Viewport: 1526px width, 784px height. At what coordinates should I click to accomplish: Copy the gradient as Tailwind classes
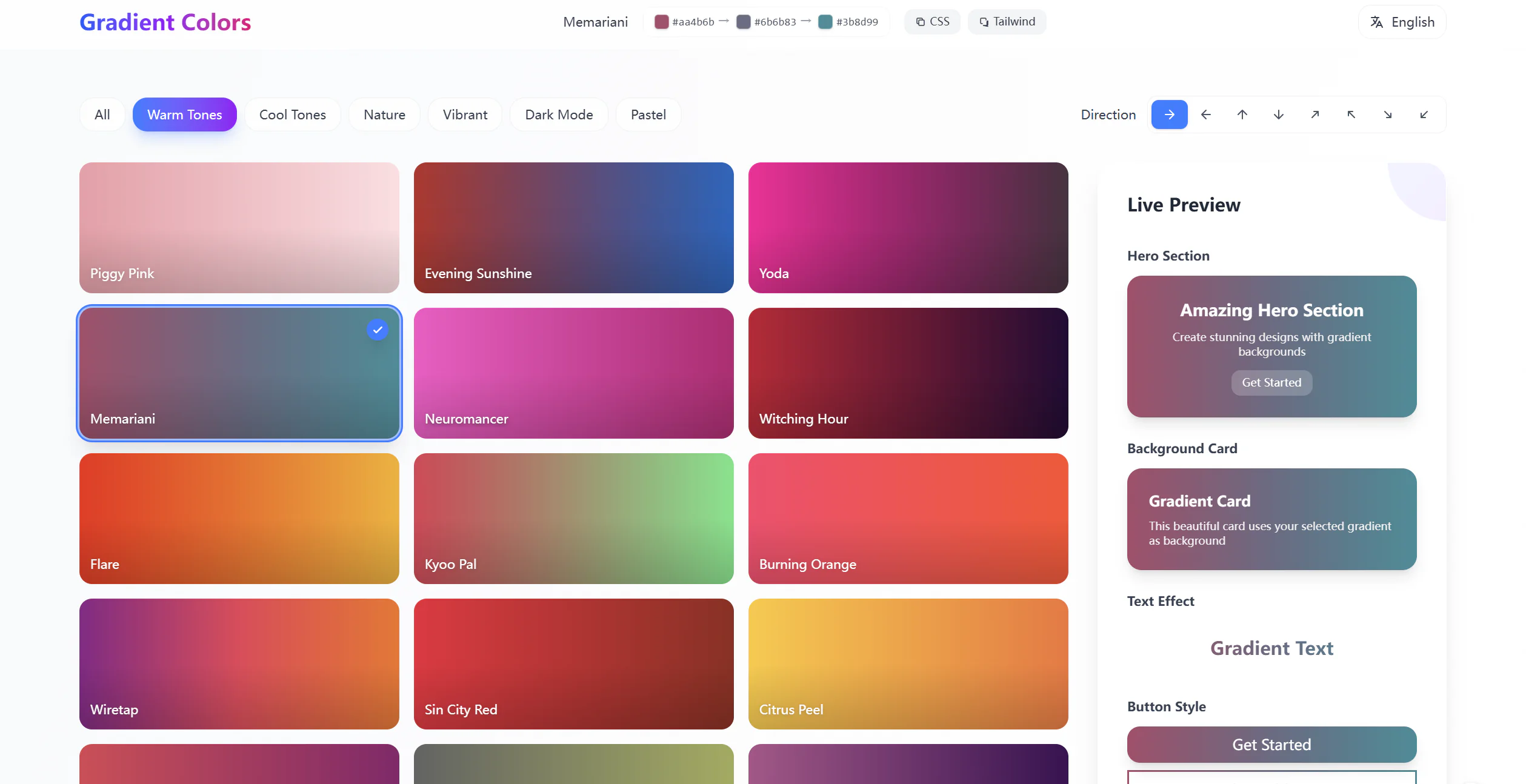(1007, 21)
